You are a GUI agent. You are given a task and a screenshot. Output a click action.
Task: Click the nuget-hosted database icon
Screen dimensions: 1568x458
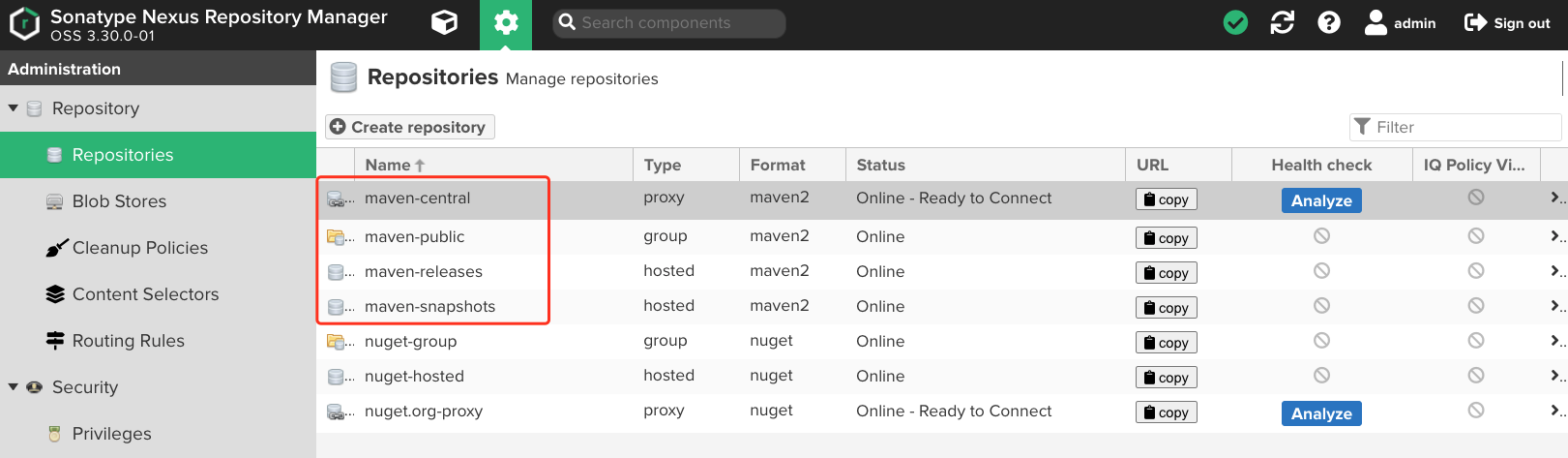click(x=336, y=377)
